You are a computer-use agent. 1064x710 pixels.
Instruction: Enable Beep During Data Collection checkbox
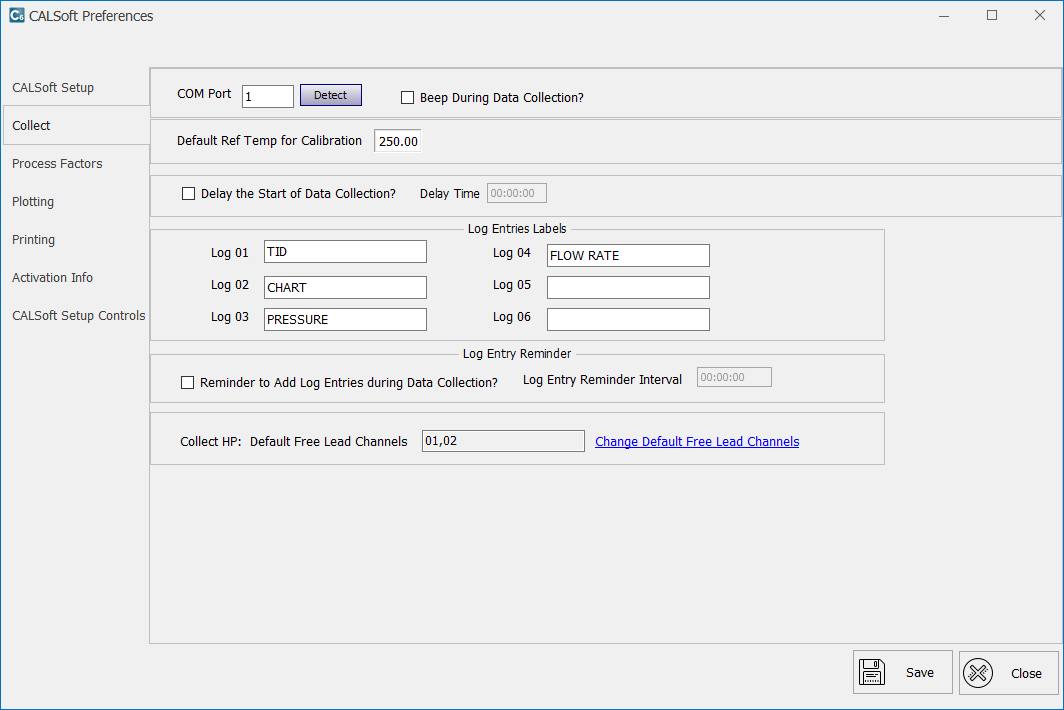pos(407,98)
